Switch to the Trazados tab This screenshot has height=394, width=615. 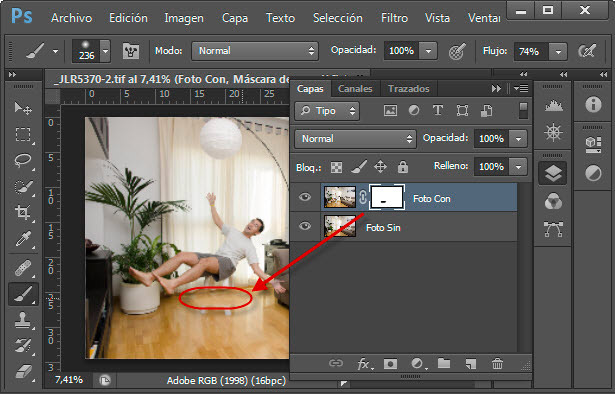(409, 89)
